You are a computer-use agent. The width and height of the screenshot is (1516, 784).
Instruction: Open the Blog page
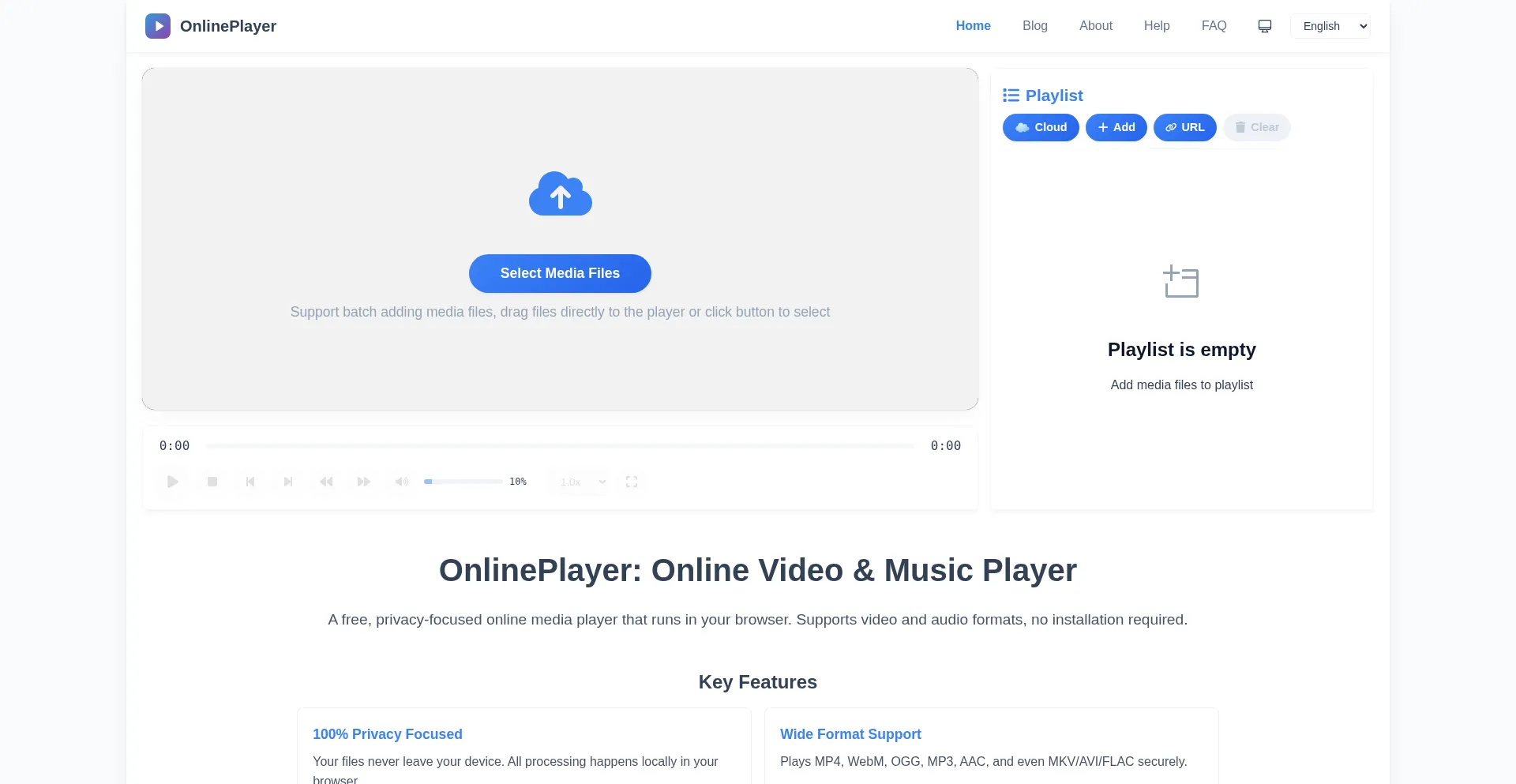click(1035, 26)
